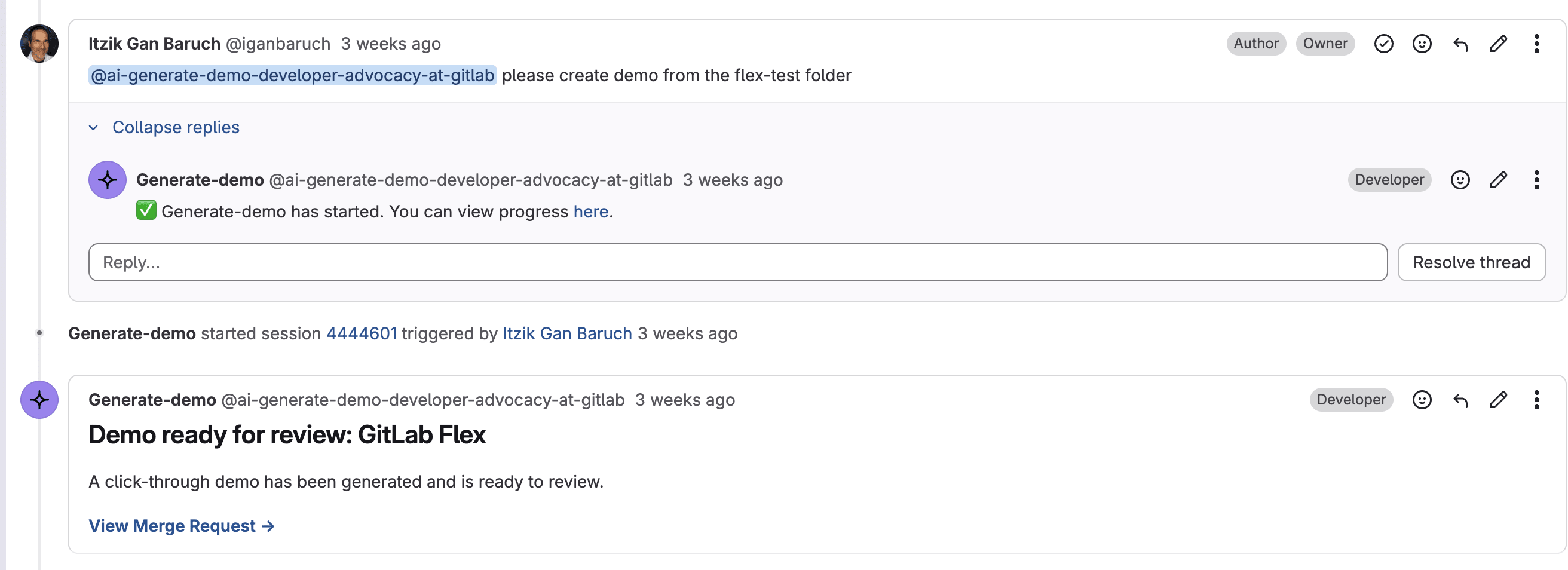The image size is (1568, 570).
Task: Click the username handle in the thread reply header
Action: point(470,180)
